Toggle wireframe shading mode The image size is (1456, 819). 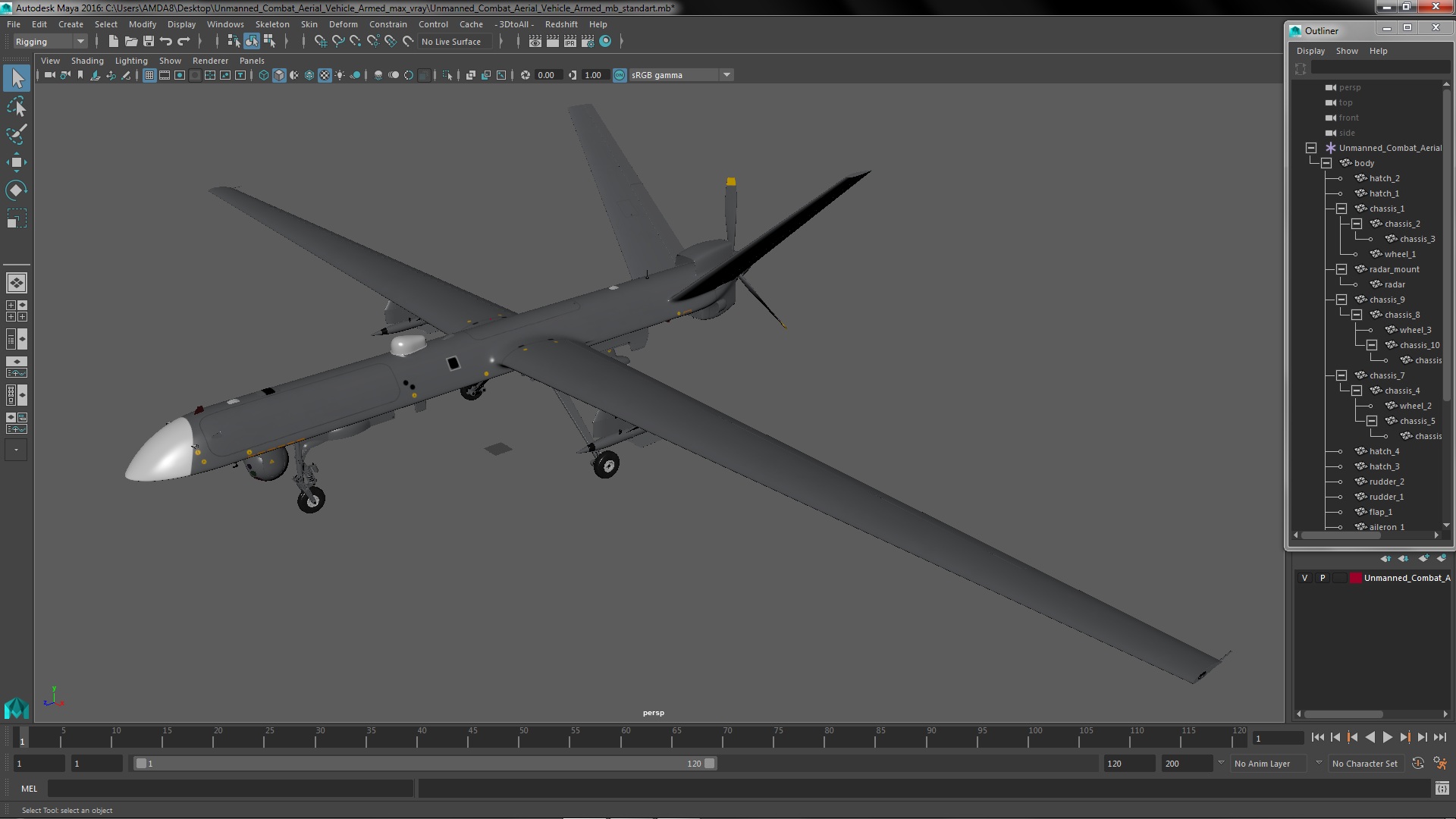263,75
